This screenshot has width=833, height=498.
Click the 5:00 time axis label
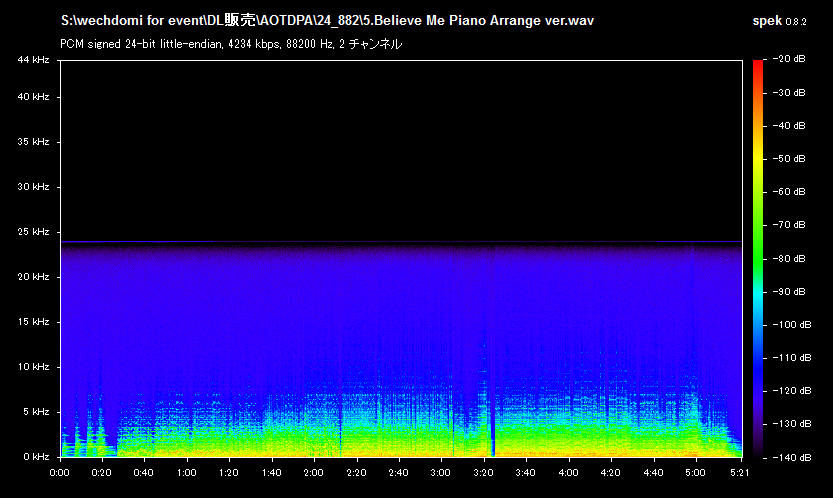[695, 473]
